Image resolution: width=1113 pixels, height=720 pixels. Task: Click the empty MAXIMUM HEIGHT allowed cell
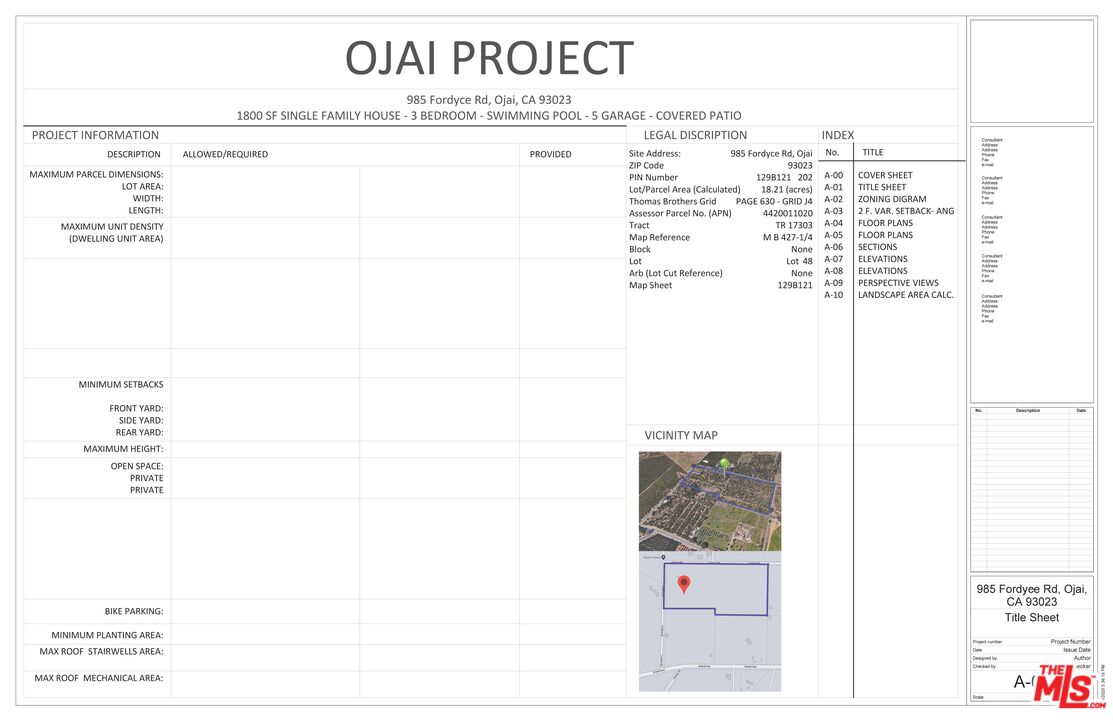coord(265,449)
